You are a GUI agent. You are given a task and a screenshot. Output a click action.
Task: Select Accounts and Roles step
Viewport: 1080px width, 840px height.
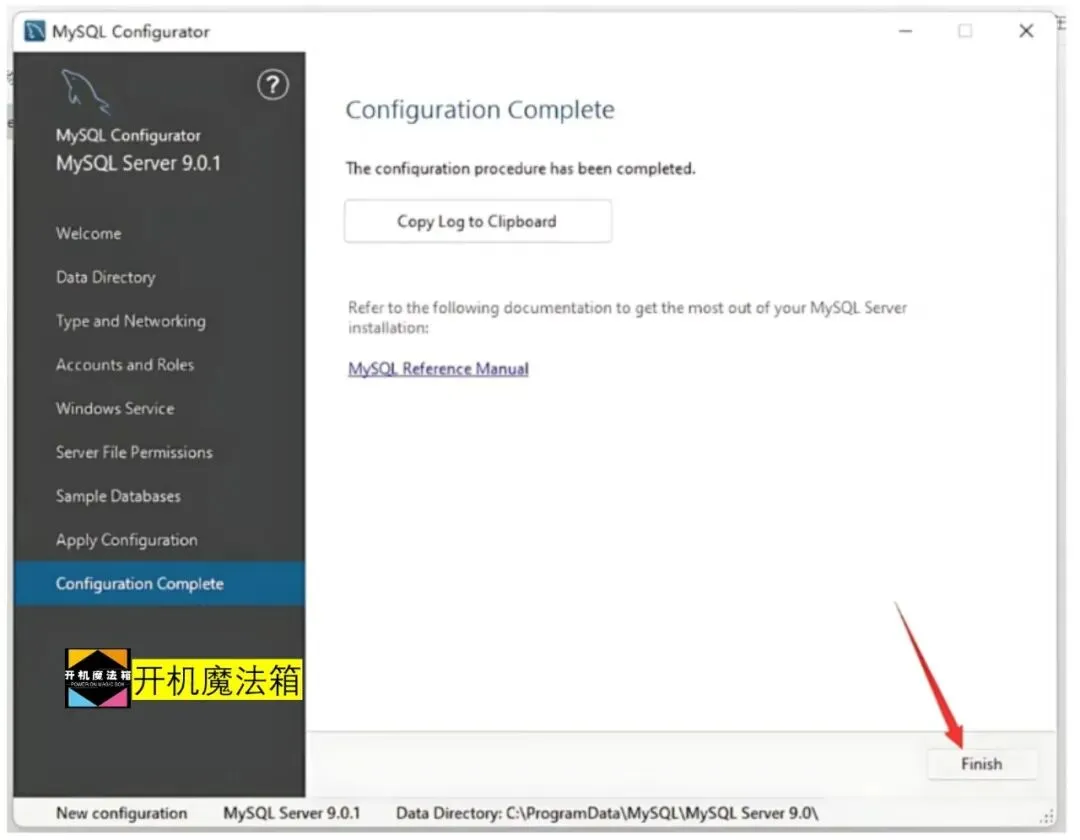[x=125, y=365]
